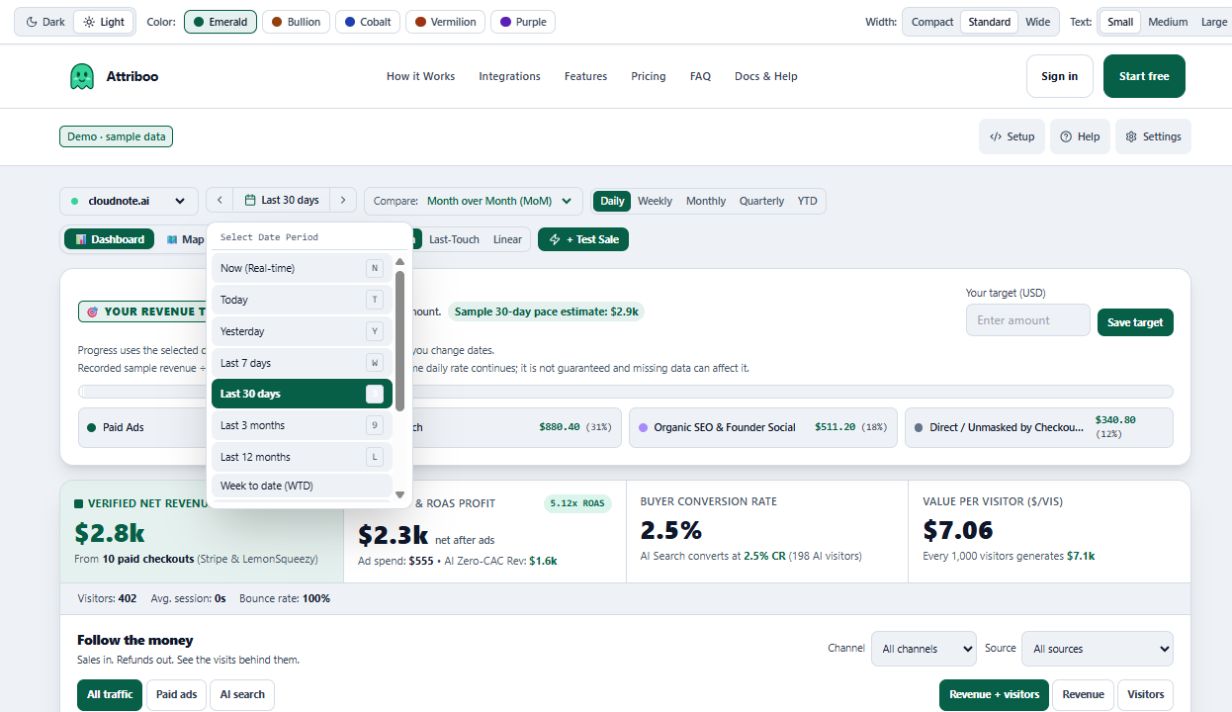Open the Dashboard tab

(110, 240)
